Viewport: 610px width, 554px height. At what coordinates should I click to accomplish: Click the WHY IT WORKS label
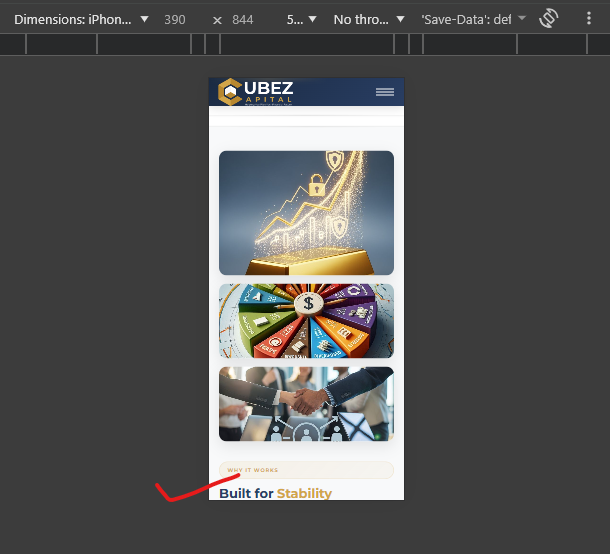(253, 470)
